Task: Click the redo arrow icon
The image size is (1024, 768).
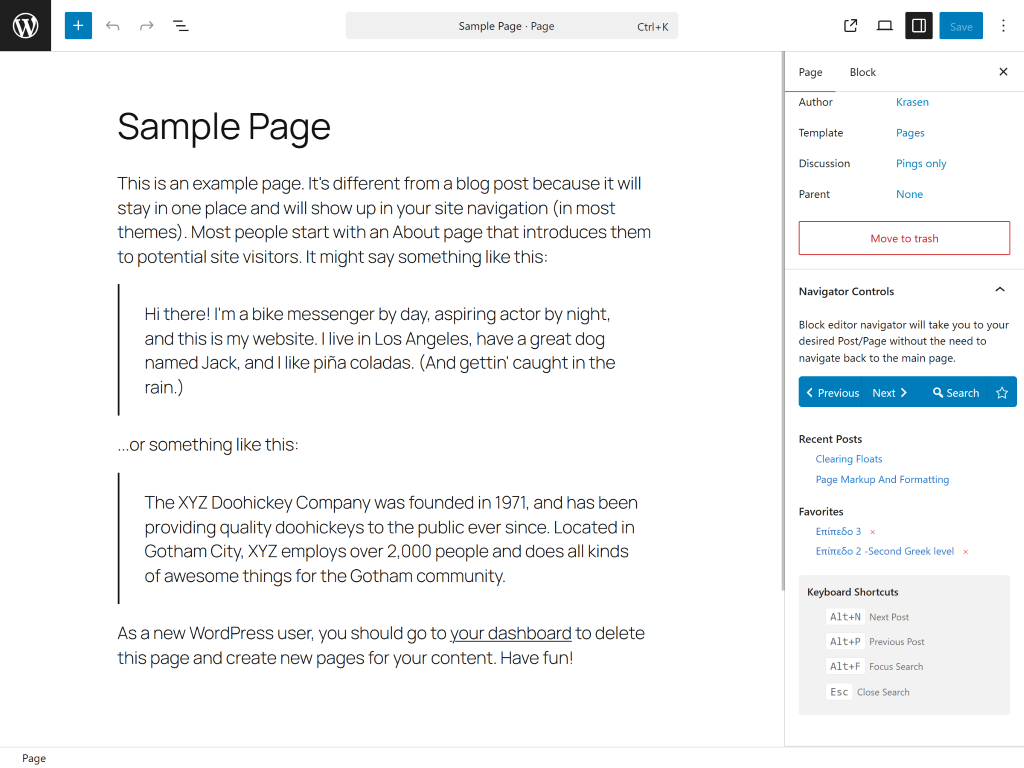Action: (x=147, y=26)
